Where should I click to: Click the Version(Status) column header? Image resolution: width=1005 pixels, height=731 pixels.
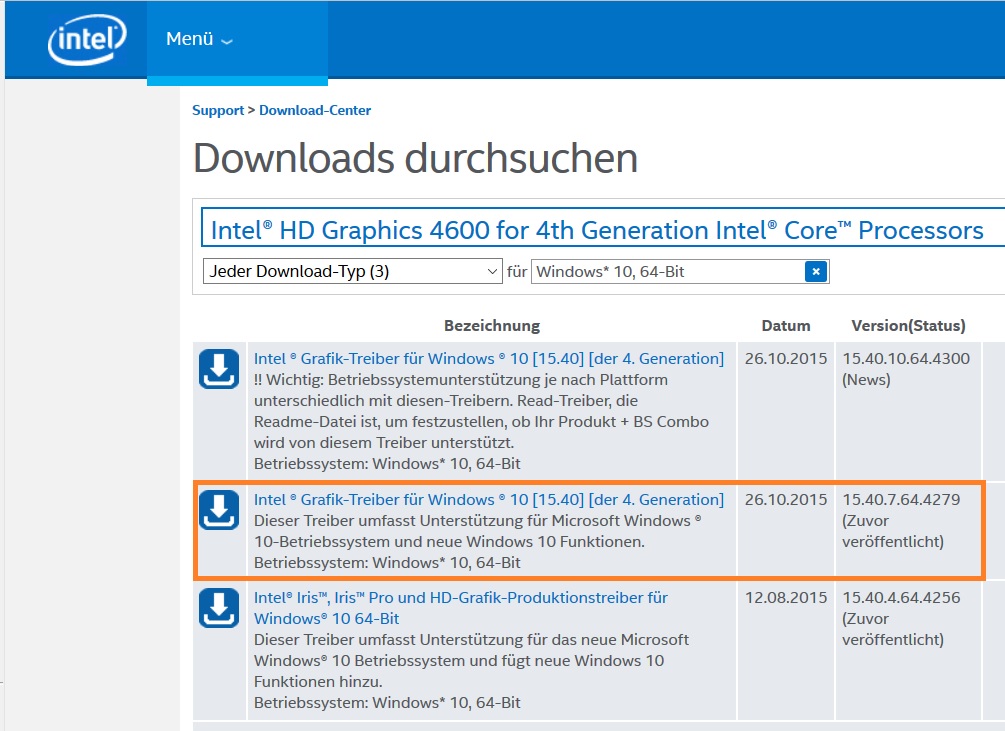click(x=908, y=325)
